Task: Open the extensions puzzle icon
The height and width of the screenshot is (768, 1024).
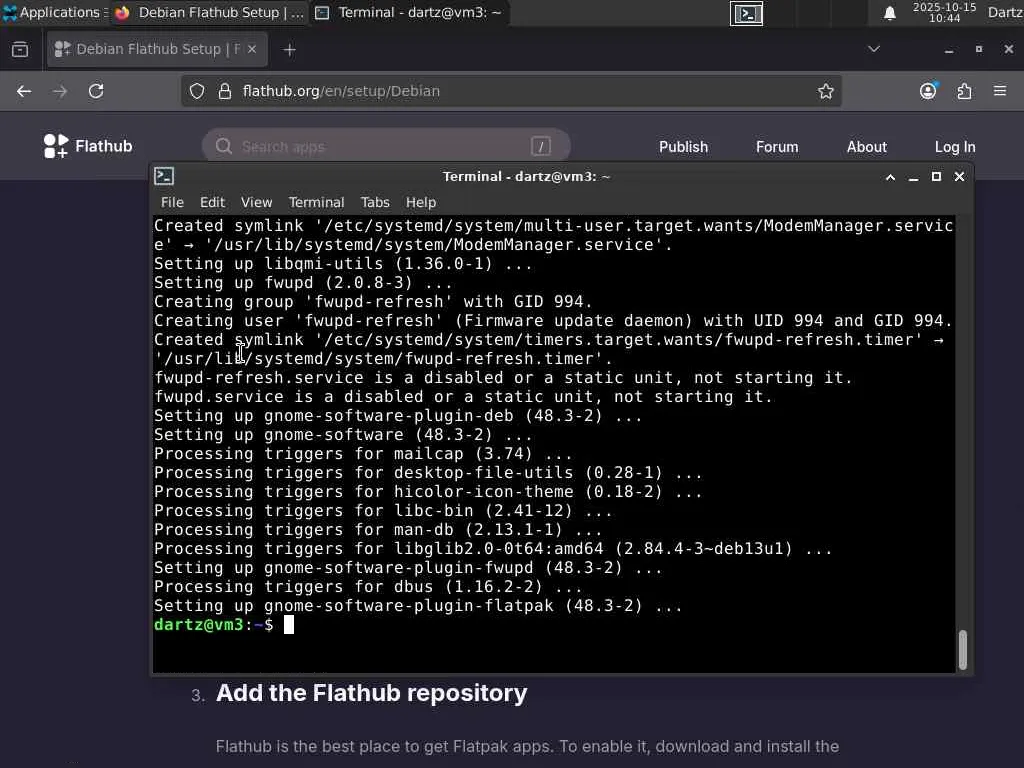Action: click(x=965, y=91)
